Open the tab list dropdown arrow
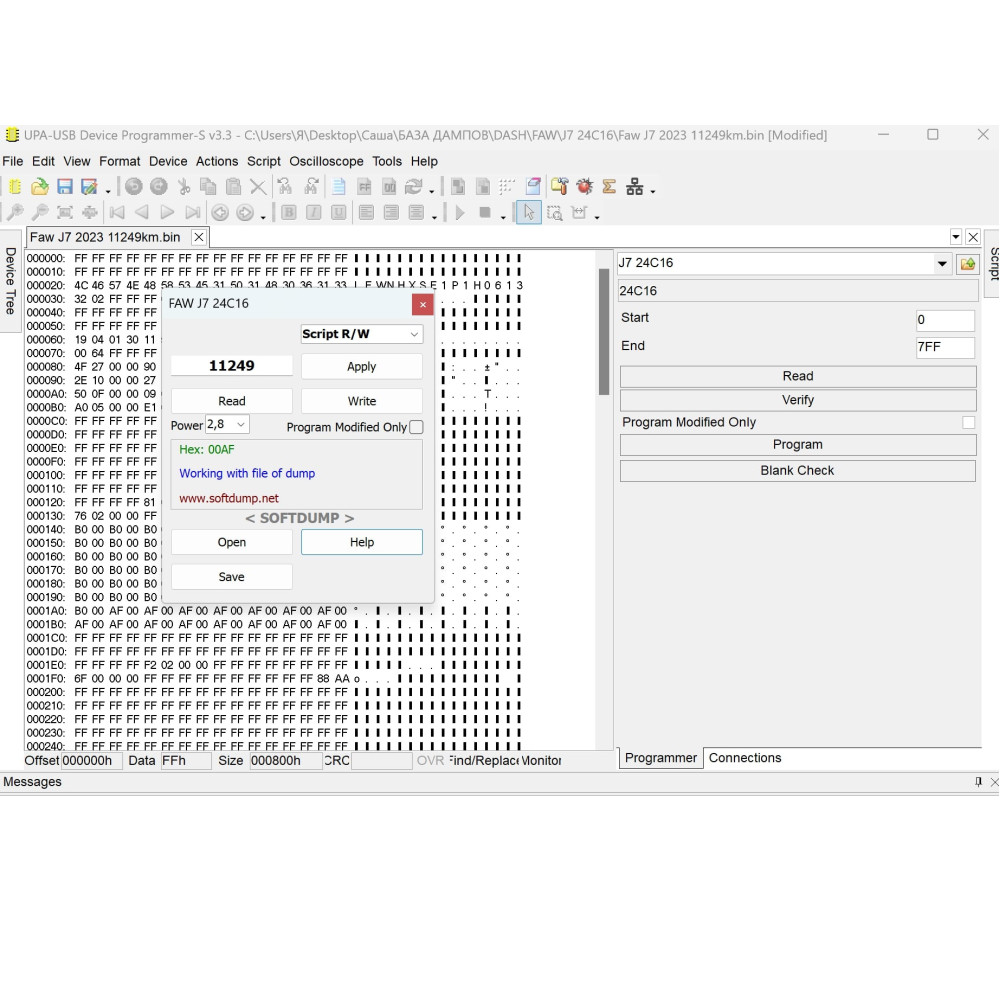The height and width of the screenshot is (1000, 1000). [x=955, y=237]
